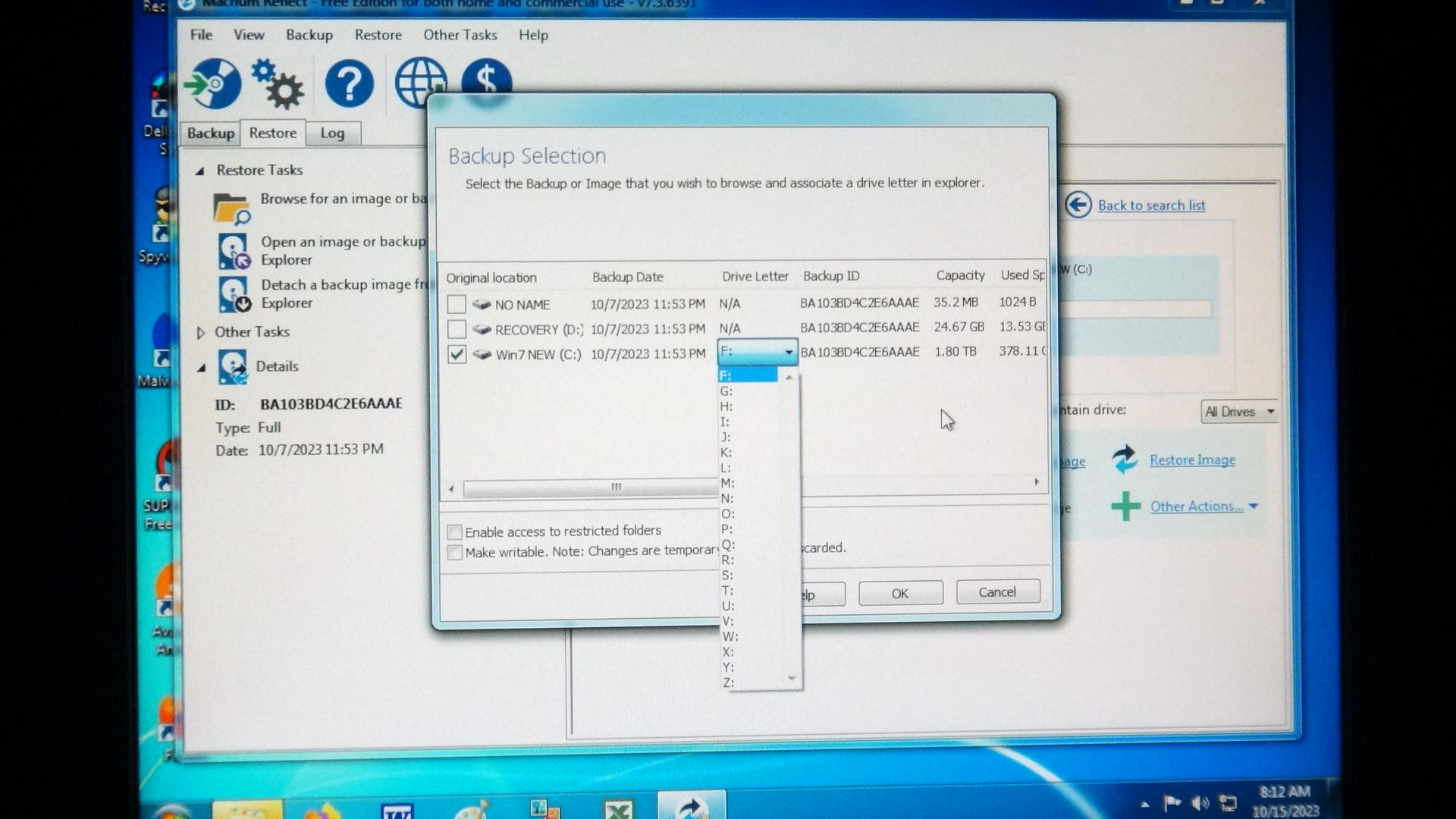Viewport: 1456px width, 819px height.
Task: Click the Action Center flag tray icon
Action: (x=1172, y=802)
